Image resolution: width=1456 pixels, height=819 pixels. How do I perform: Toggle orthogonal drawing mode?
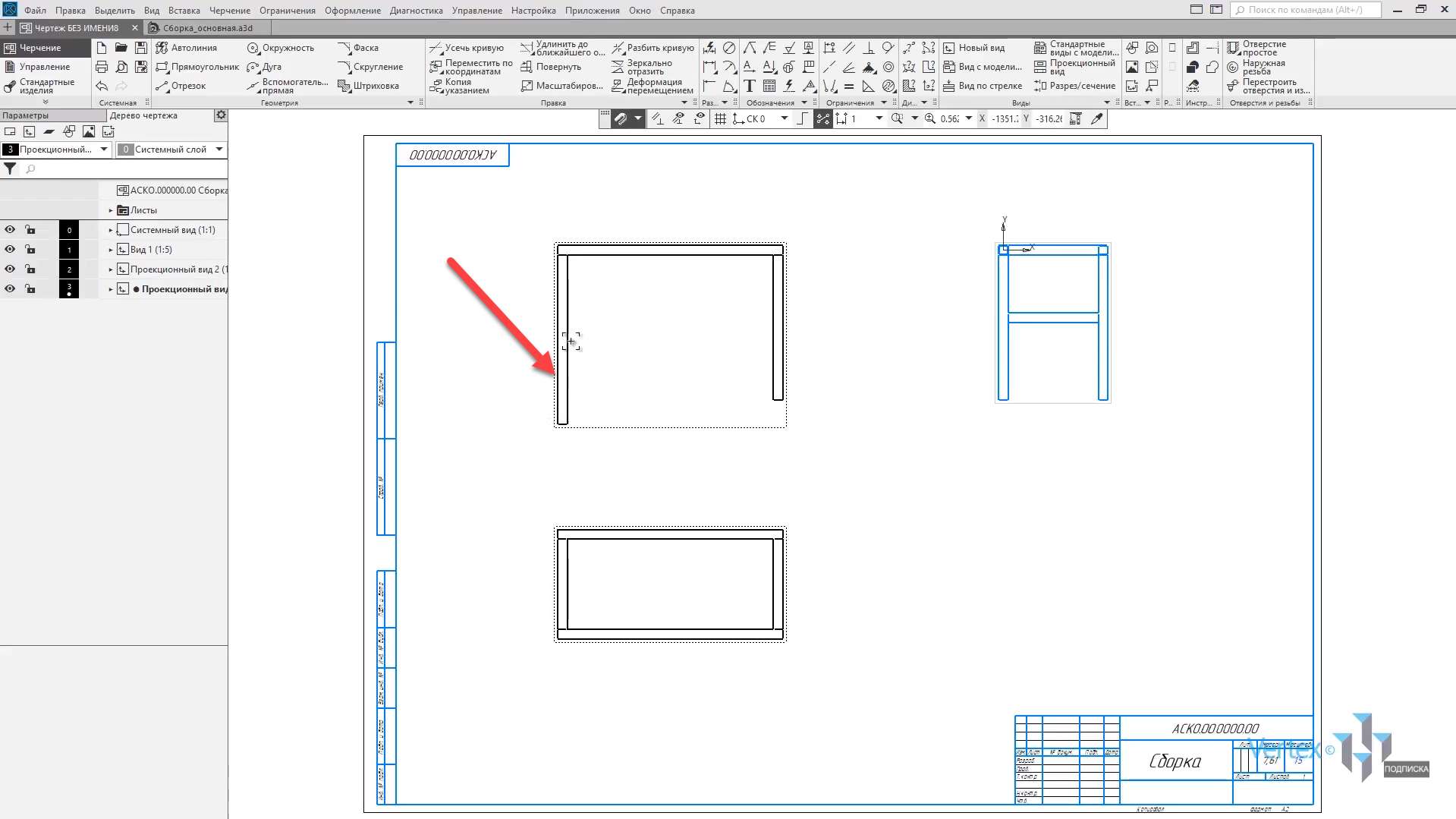pyautogui.click(x=803, y=118)
